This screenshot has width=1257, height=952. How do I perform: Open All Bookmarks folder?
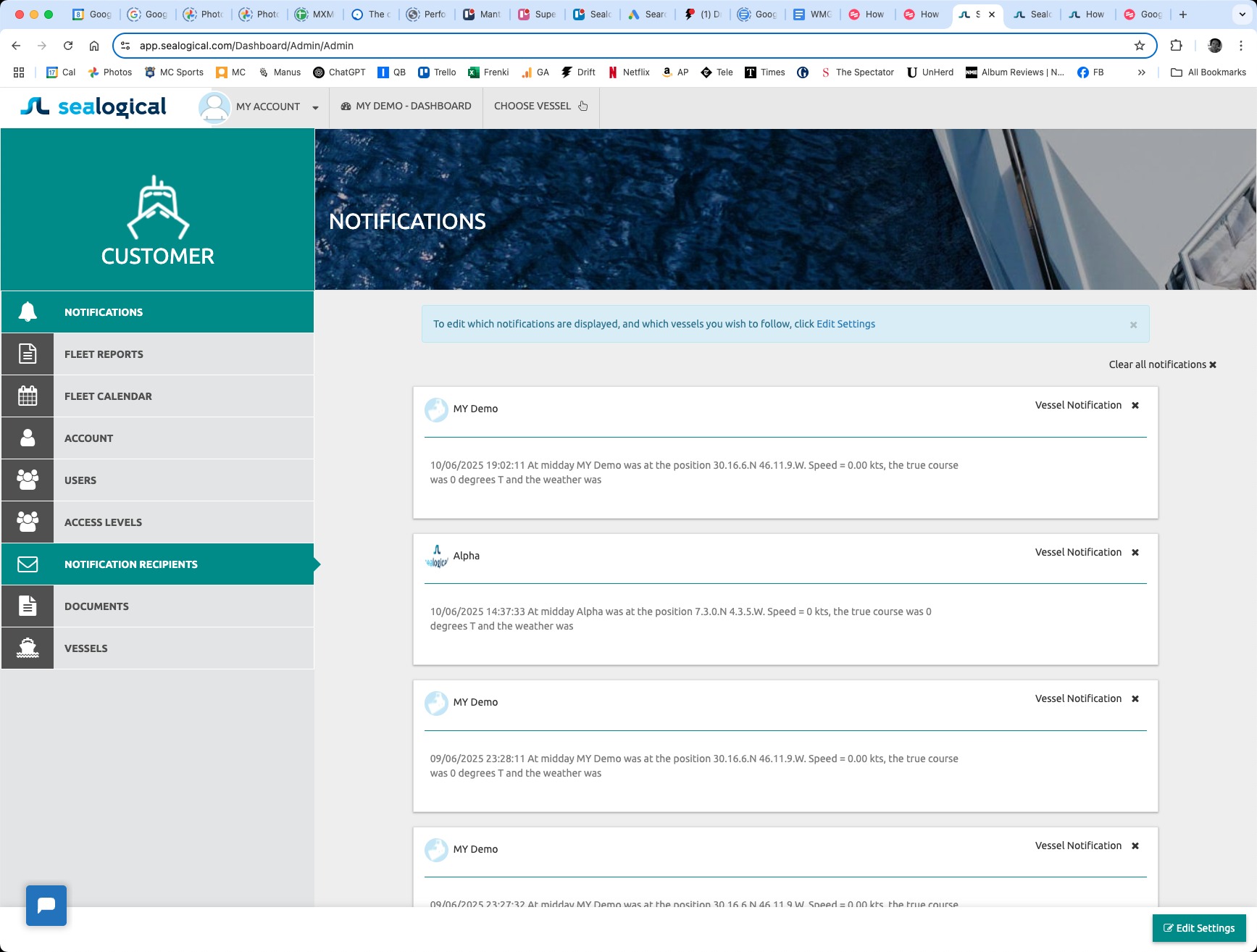pyautogui.click(x=1208, y=72)
